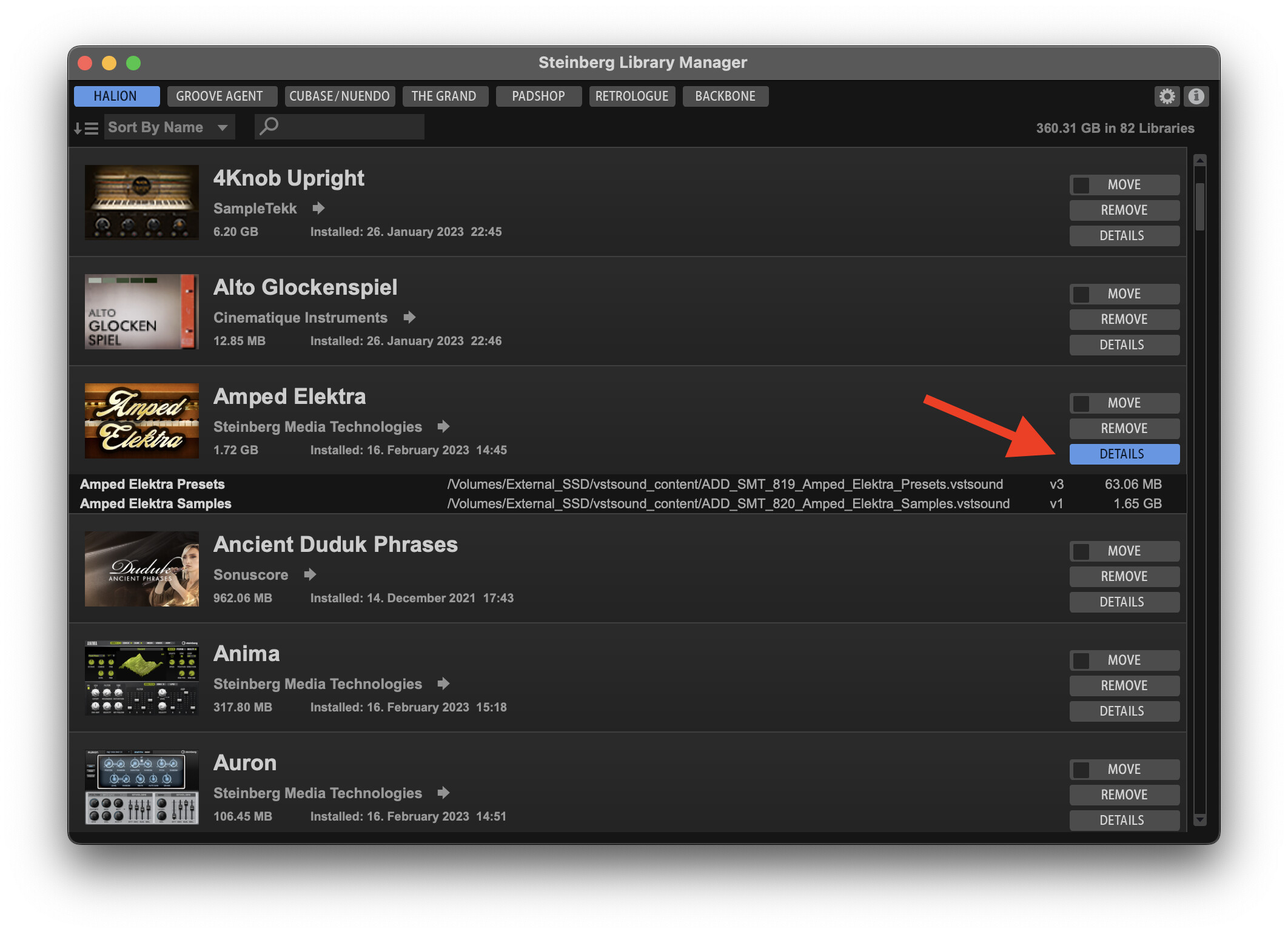Click the vertical scrollbar thumb

[1199, 206]
